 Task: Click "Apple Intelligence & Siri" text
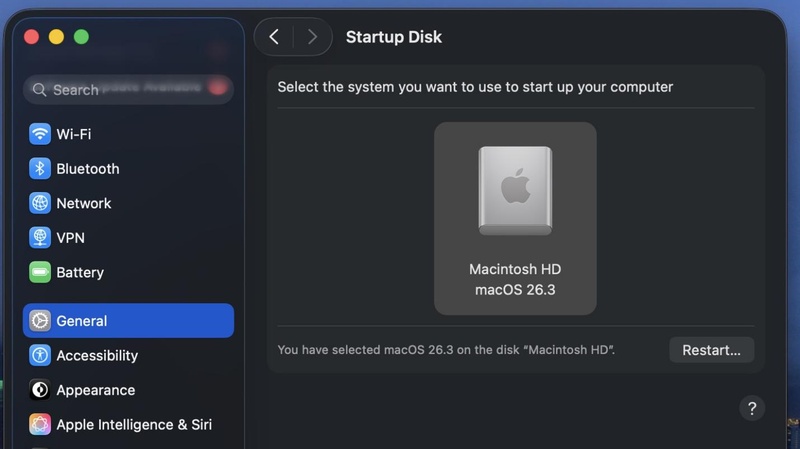pyautogui.click(x=134, y=425)
